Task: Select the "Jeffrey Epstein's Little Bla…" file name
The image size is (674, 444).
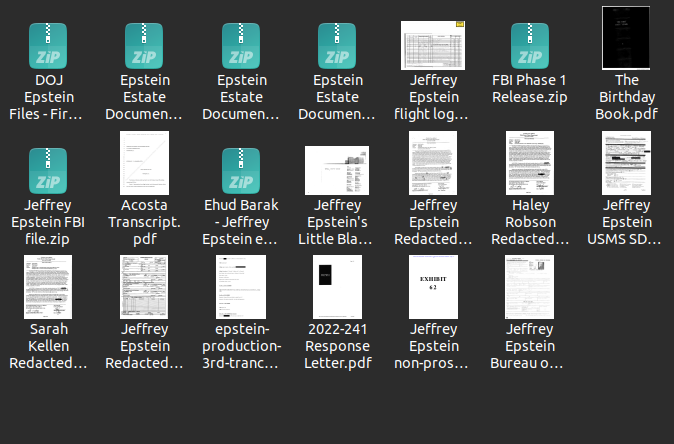Action: [337, 222]
